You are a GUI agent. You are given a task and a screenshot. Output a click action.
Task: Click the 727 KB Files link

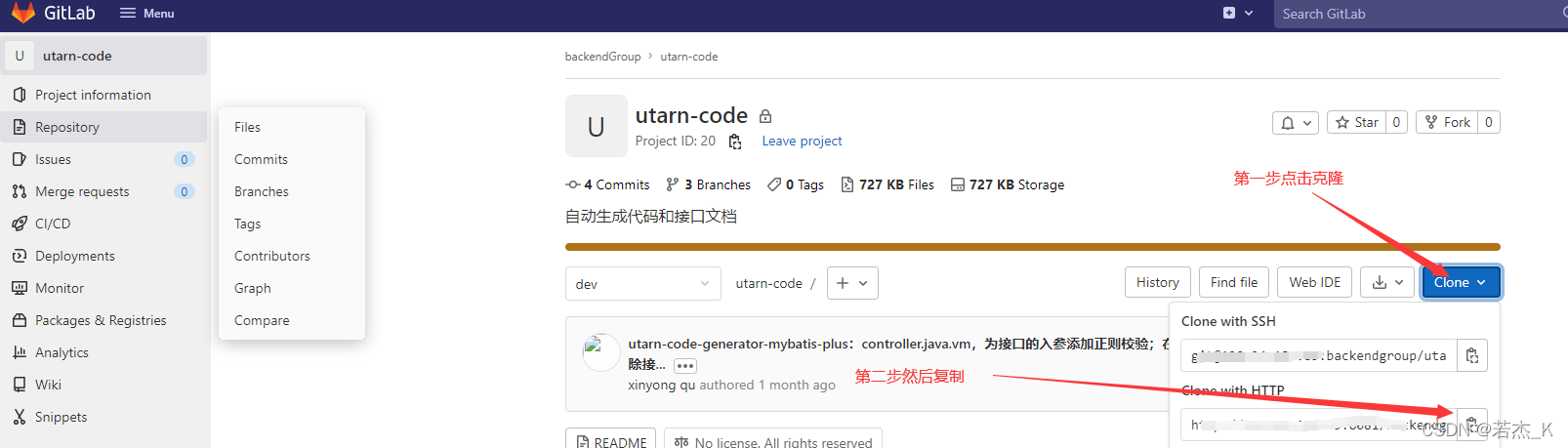(887, 184)
